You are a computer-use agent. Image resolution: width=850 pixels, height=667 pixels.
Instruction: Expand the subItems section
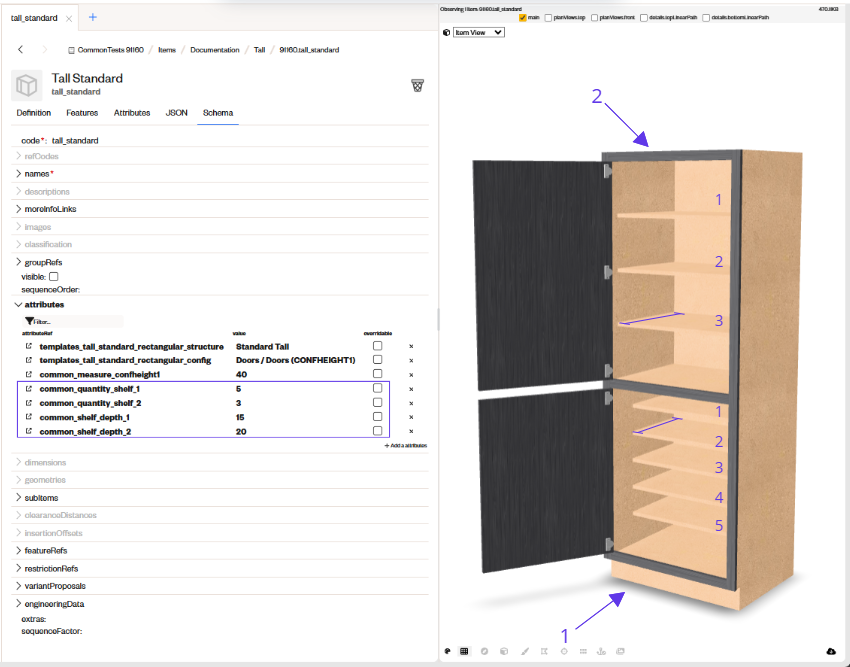(x=18, y=497)
